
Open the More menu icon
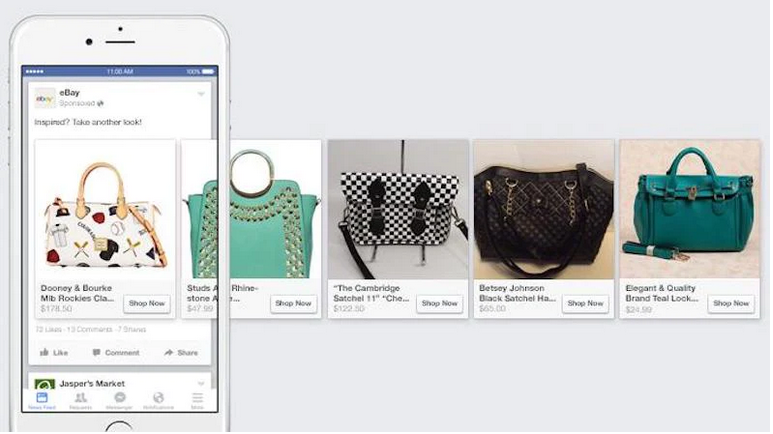197,400
